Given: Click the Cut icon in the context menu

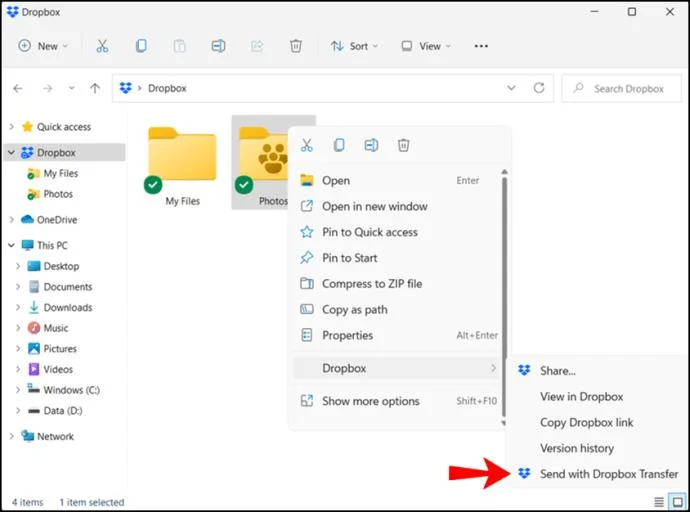Looking at the screenshot, I should pyautogui.click(x=307, y=145).
